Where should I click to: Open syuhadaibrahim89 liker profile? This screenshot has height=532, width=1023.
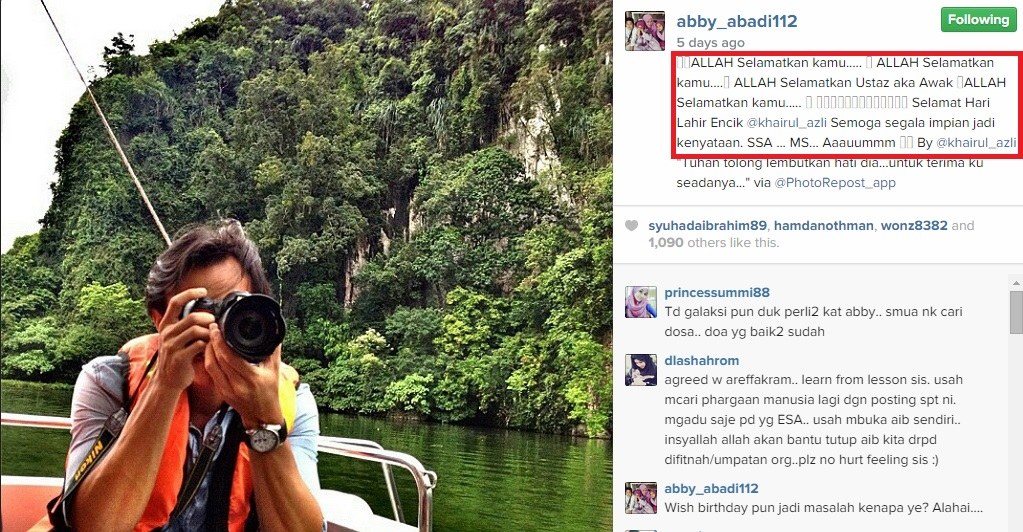(707, 225)
